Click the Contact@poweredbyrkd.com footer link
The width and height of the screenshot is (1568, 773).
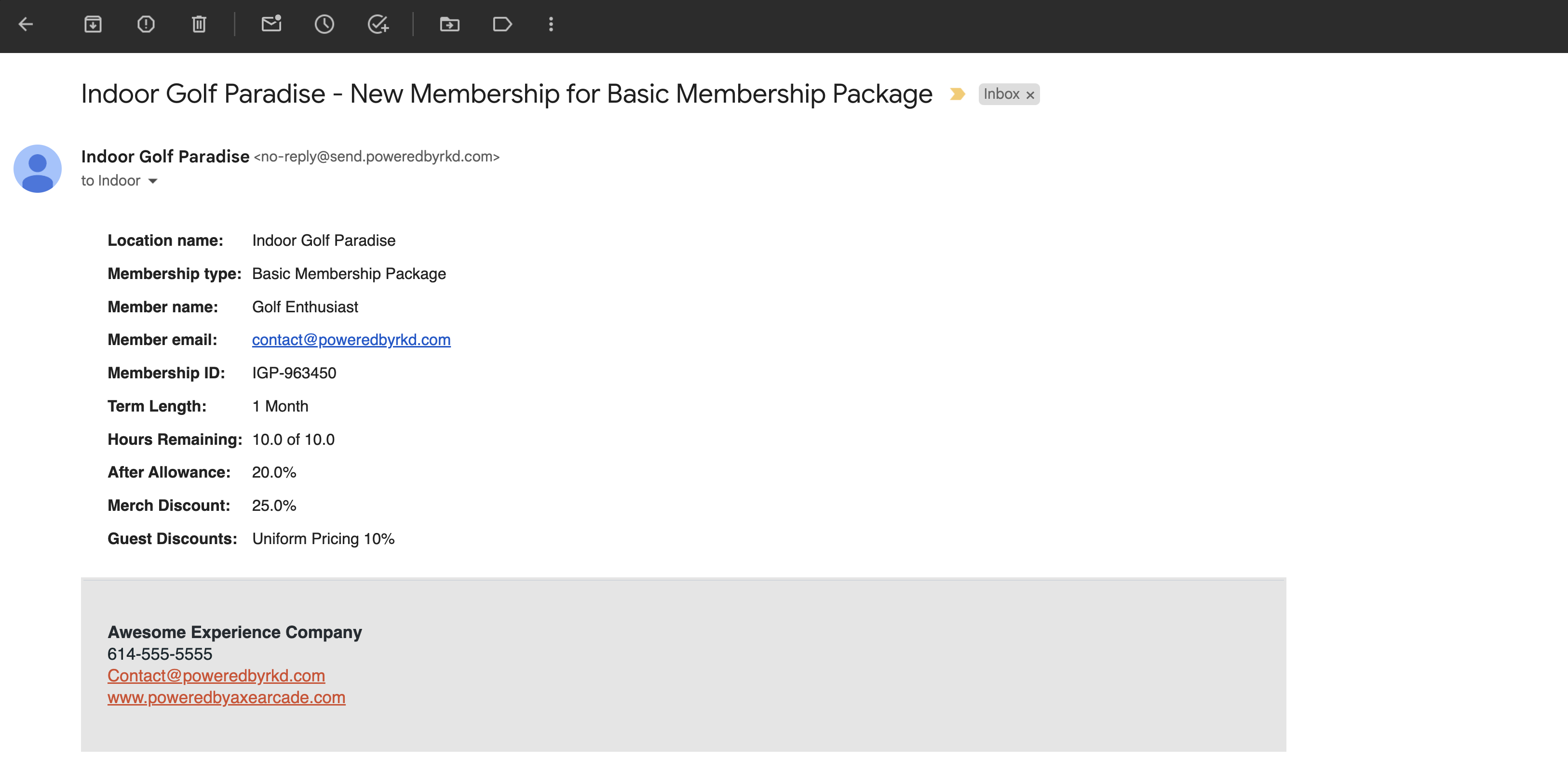(216, 676)
